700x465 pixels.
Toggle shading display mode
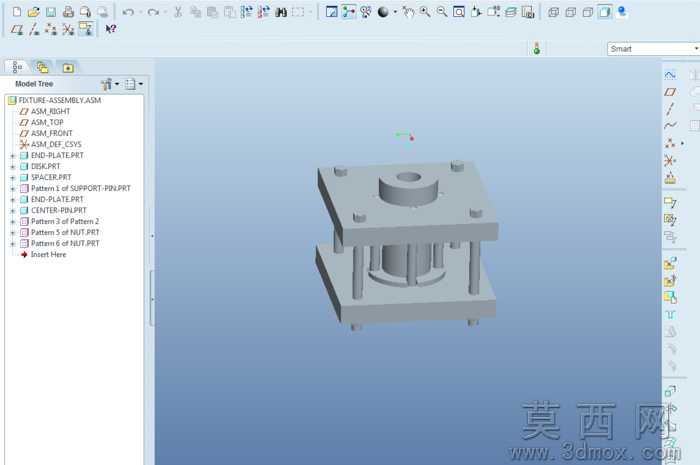coord(604,12)
